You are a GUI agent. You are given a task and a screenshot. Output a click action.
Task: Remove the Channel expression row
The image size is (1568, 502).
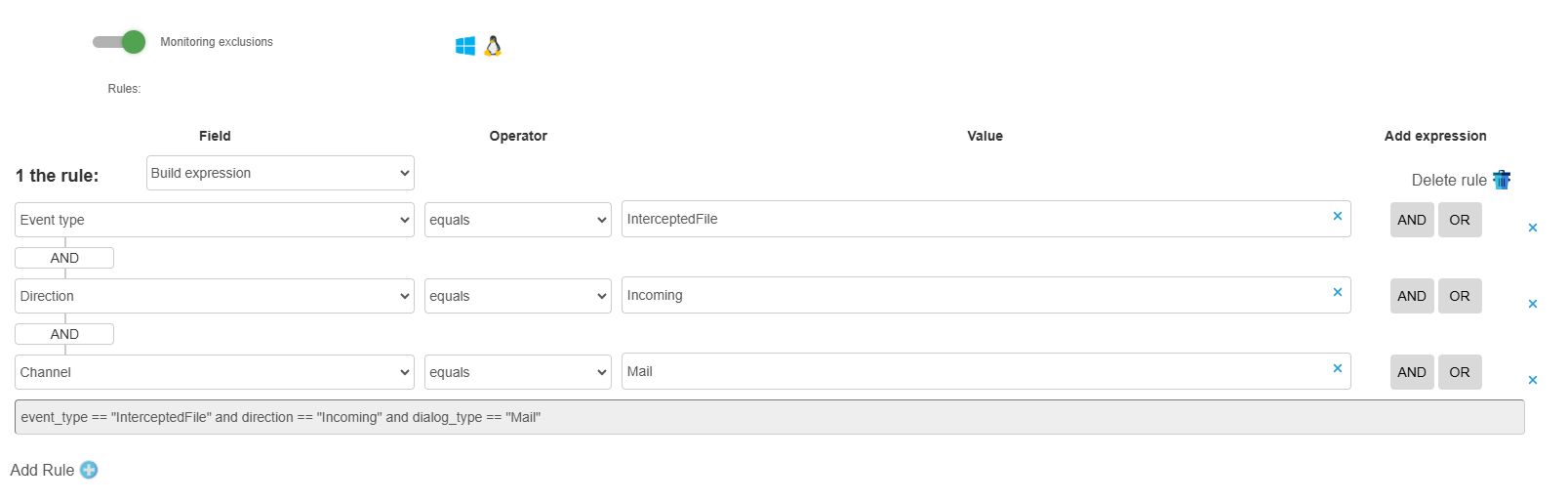point(1533,380)
